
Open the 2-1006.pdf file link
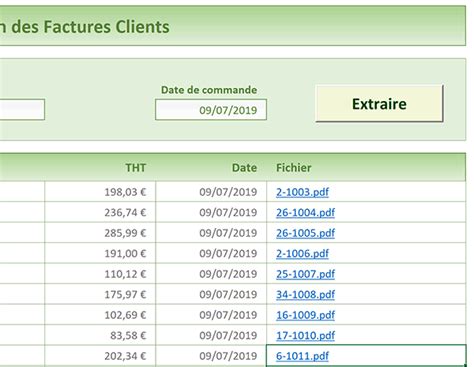pos(302,254)
